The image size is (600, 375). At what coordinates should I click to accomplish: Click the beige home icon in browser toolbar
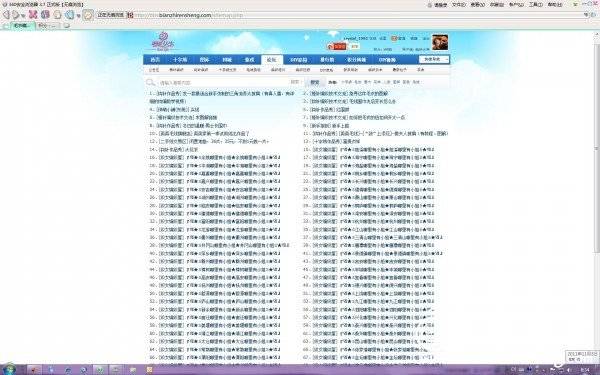pyautogui.click(x=57, y=15)
